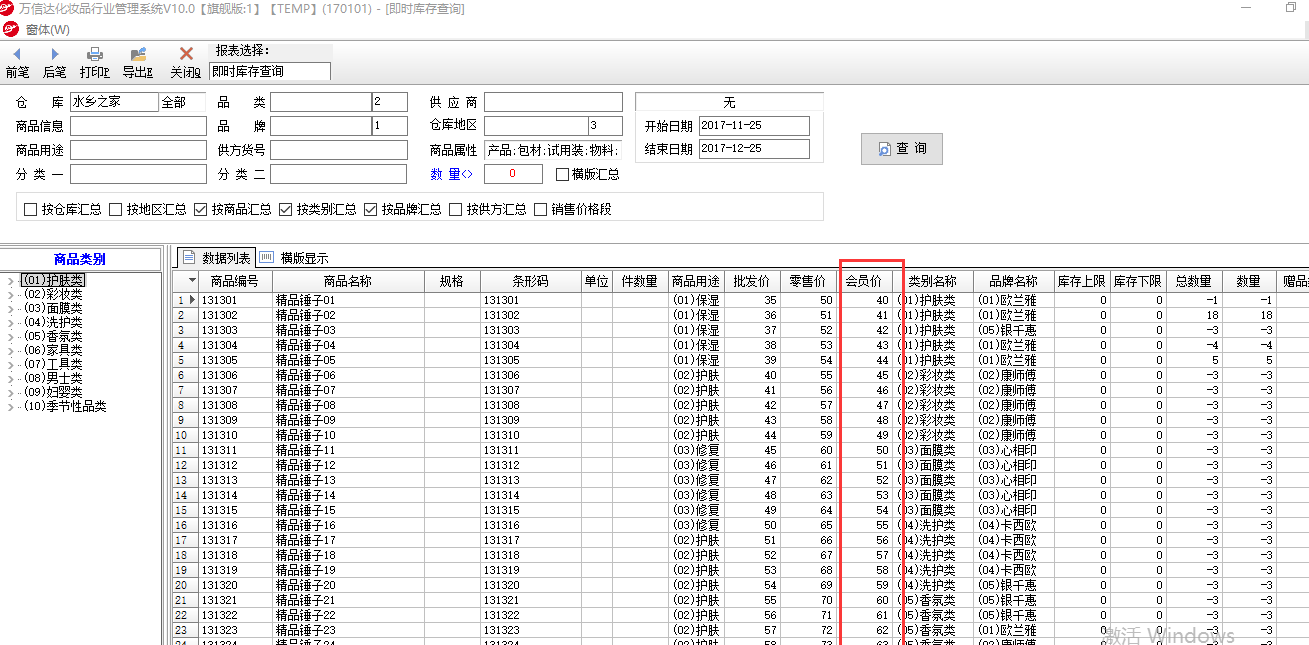Enable the 按供方汇总 checkbox
This screenshot has width=1309, height=645.
456,210
